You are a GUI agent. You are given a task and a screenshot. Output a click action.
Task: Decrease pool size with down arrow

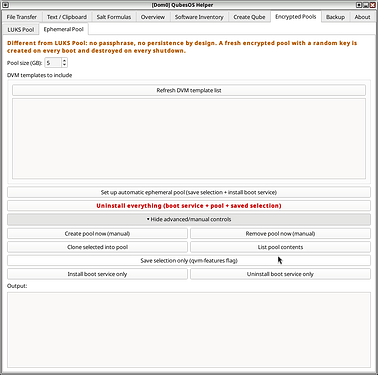pyautogui.click(x=64, y=65)
